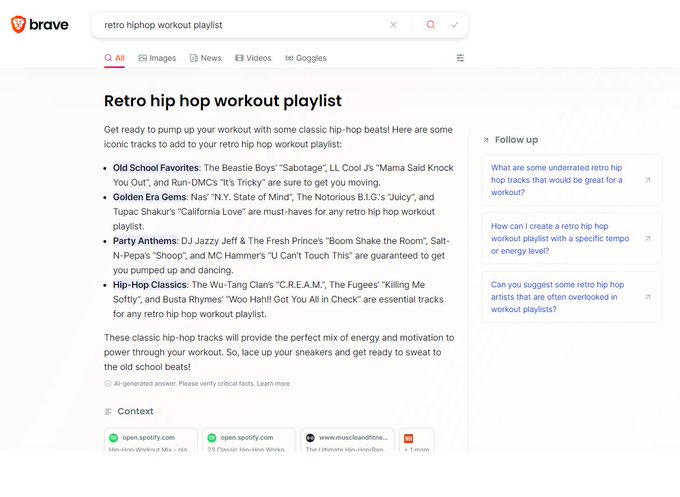Switch to the News tab

(x=206, y=58)
